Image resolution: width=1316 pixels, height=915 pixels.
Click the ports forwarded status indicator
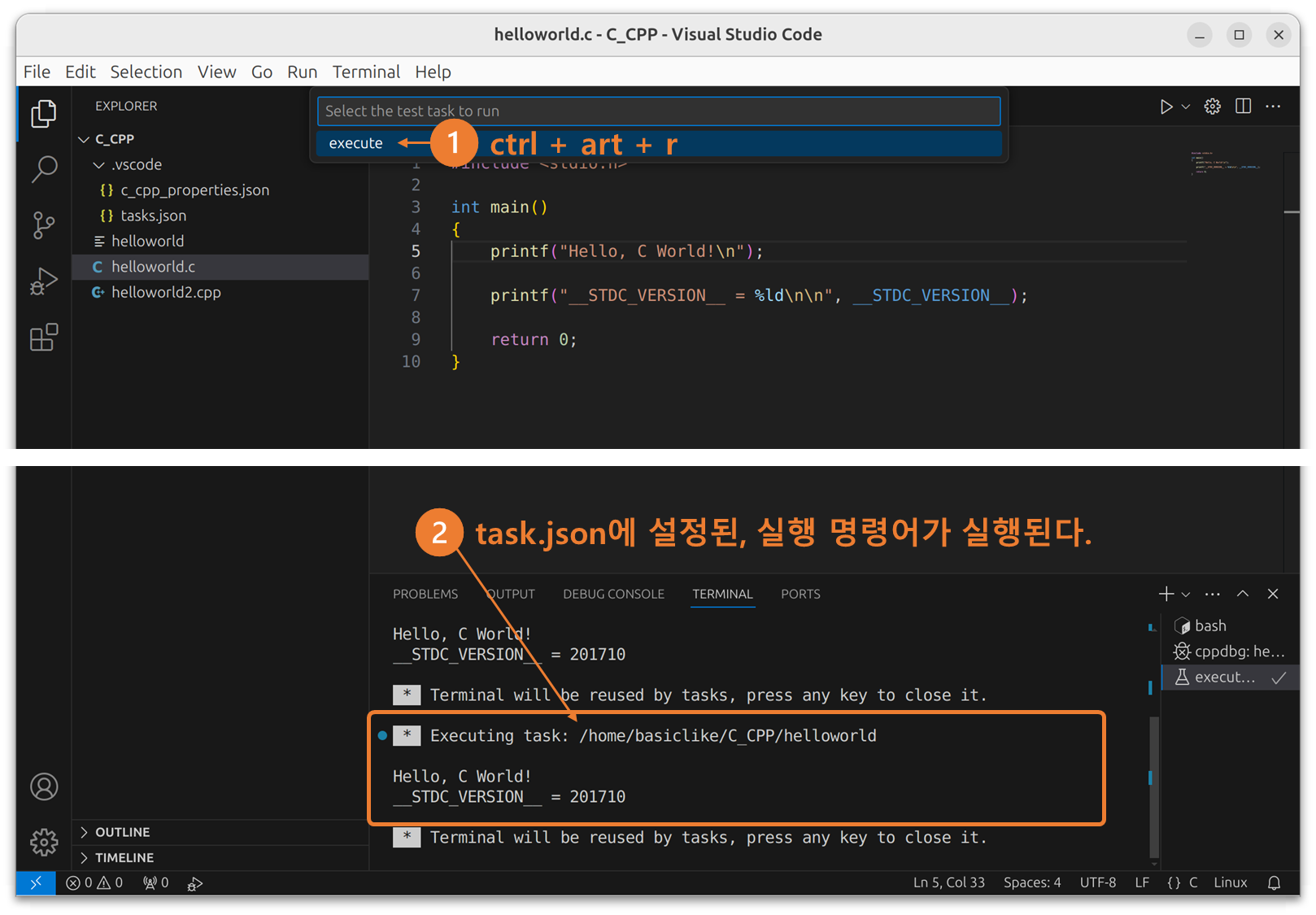coord(155,883)
